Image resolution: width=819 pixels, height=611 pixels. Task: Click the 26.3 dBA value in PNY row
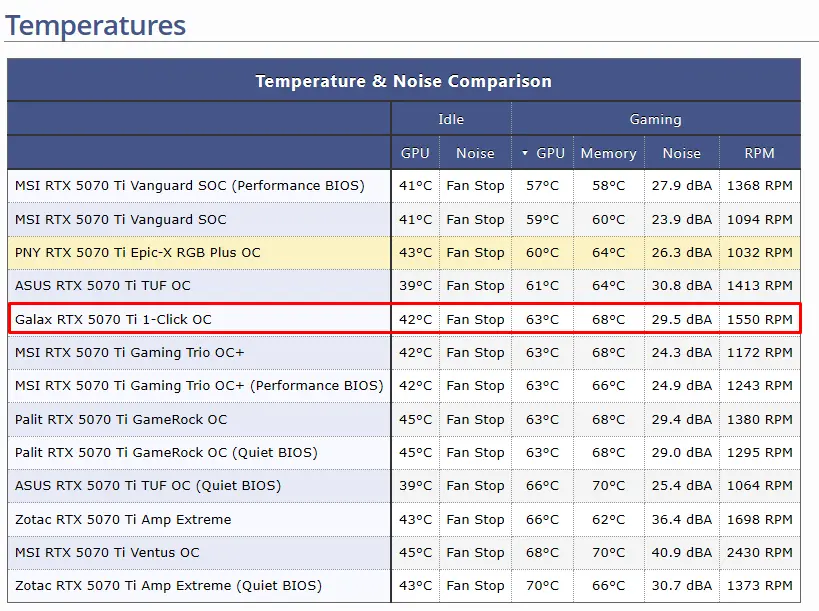682,252
